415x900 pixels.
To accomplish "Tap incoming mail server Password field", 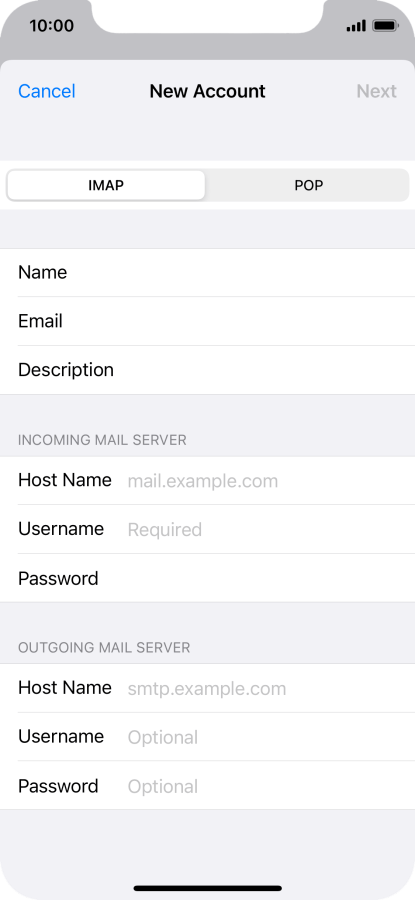I will point(207,578).
